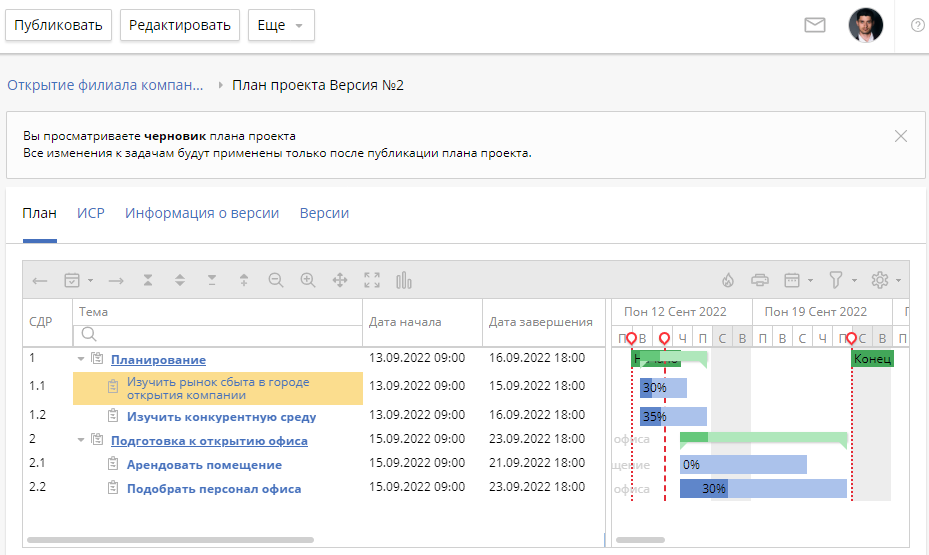
Task: Open the Арендовать помещение task link
Action: click(204, 464)
